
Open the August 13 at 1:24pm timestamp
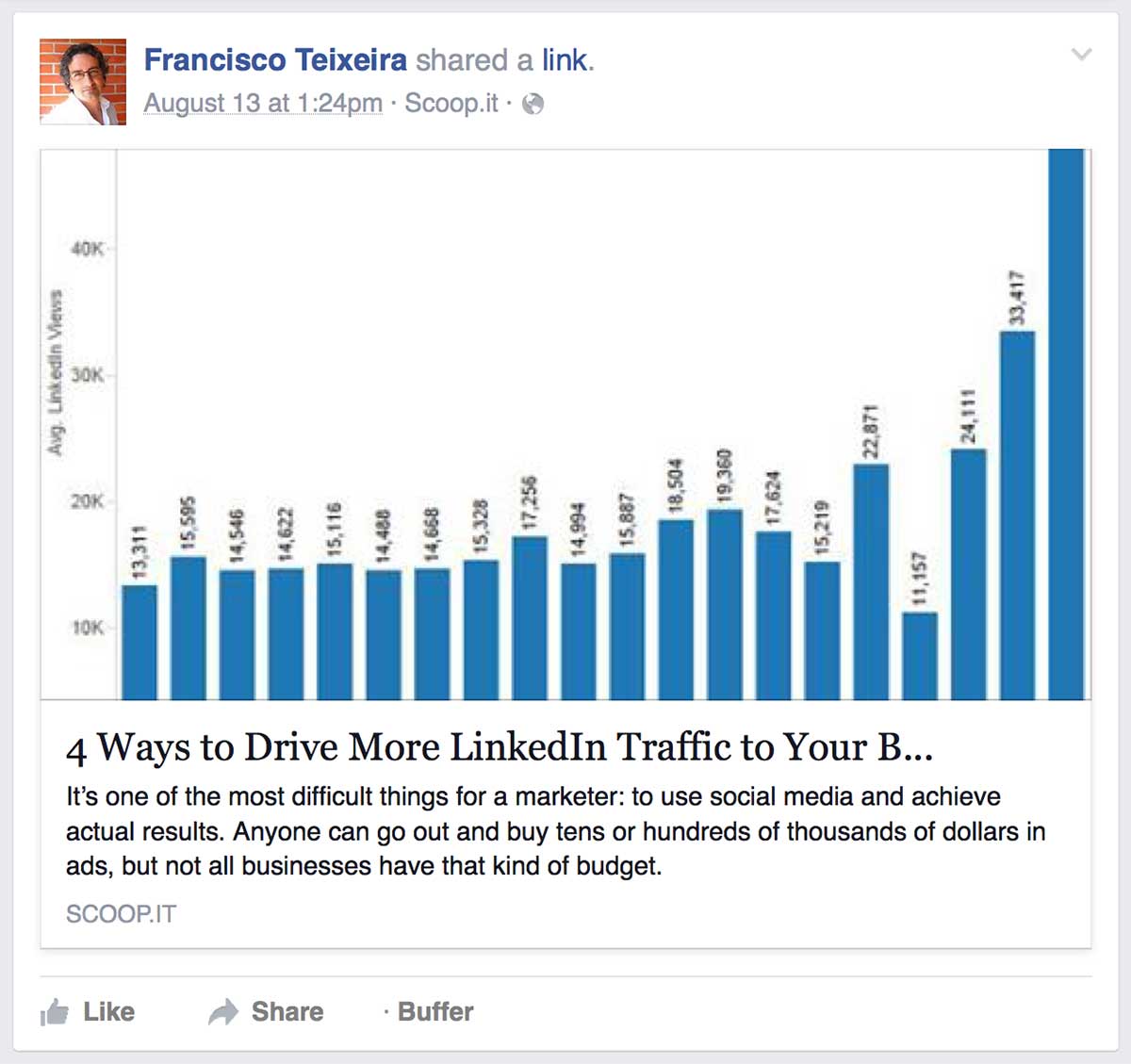263,103
